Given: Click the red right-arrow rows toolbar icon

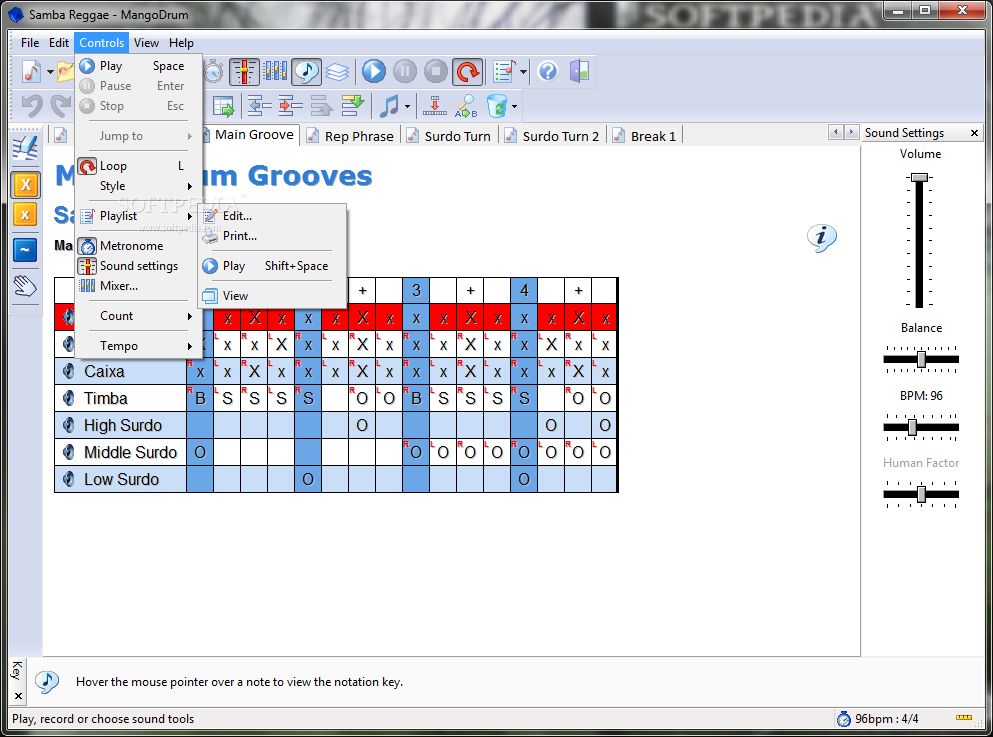Looking at the screenshot, I should (x=291, y=106).
